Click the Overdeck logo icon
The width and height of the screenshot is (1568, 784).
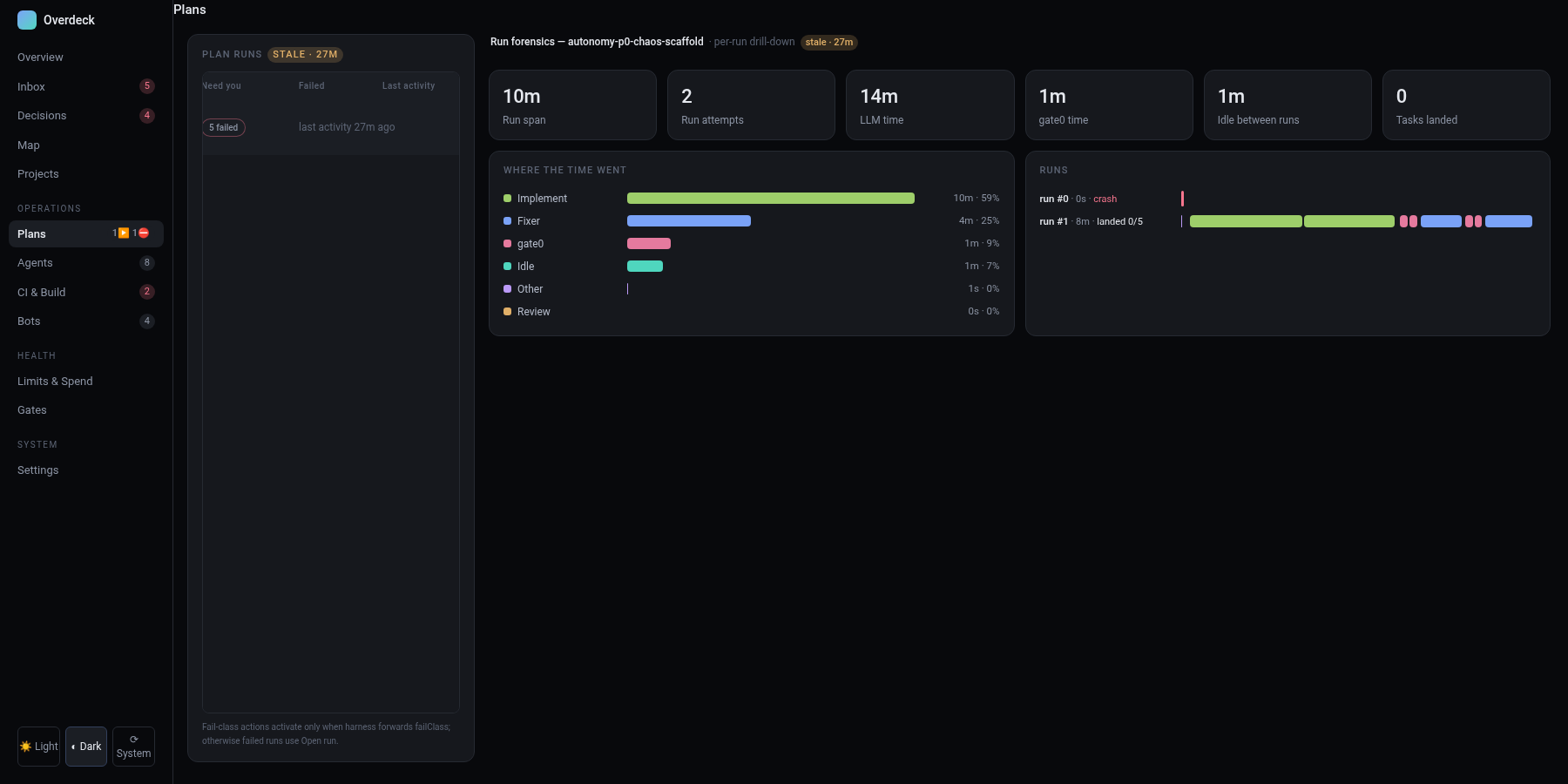(27, 20)
